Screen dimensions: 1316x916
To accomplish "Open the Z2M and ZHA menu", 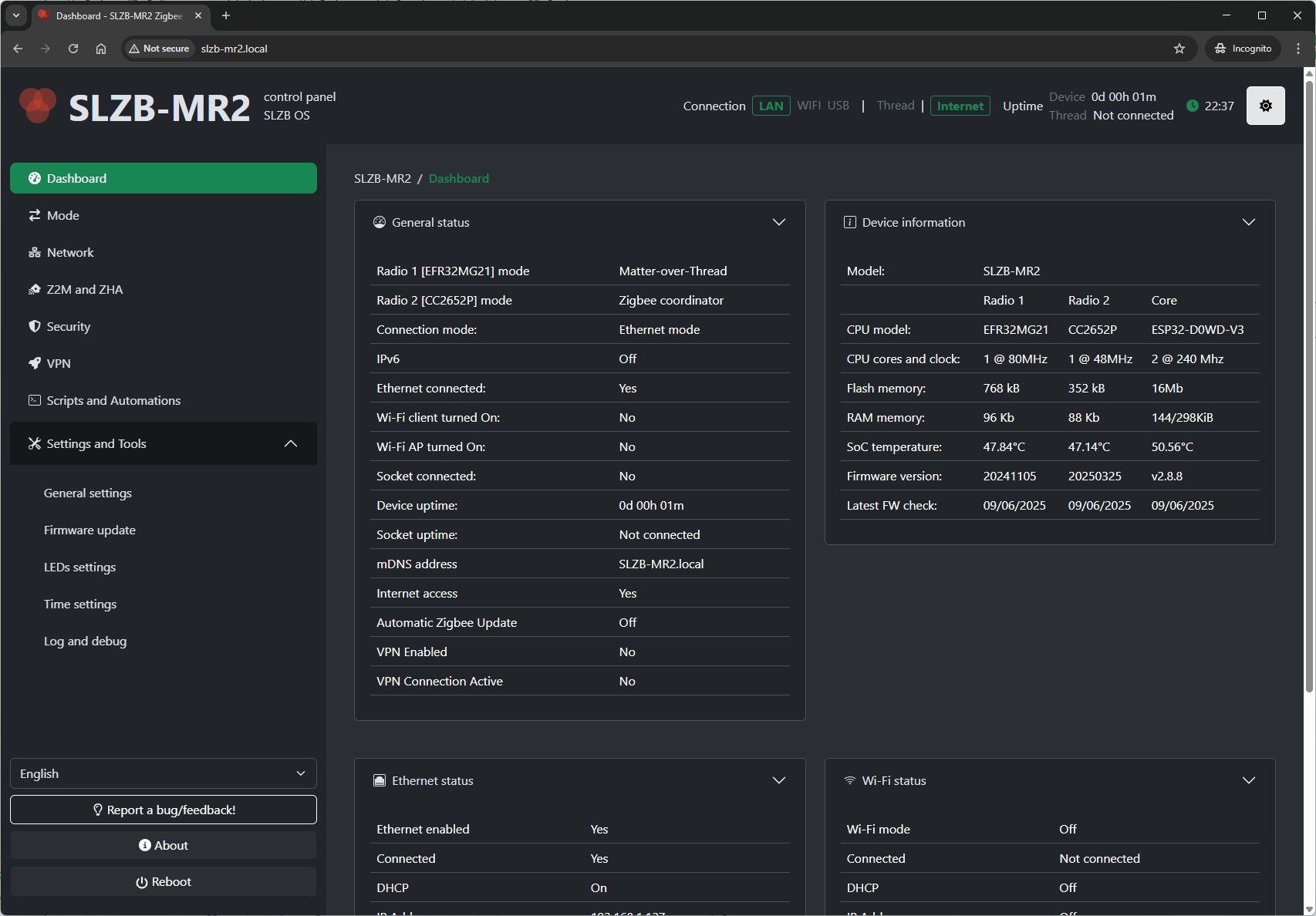I will (85, 289).
